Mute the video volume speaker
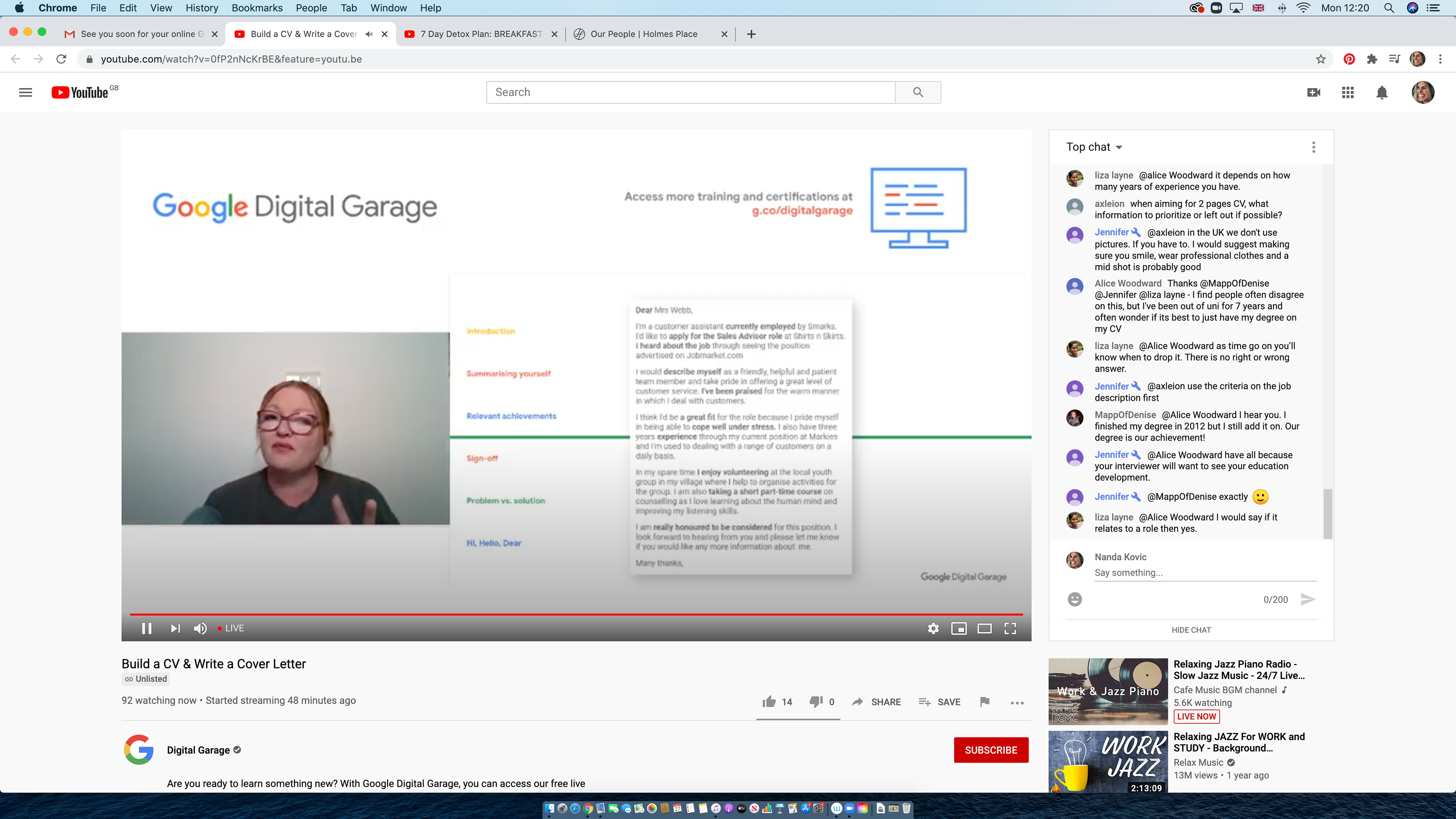The height and width of the screenshot is (819, 1456). tap(200, 628)
